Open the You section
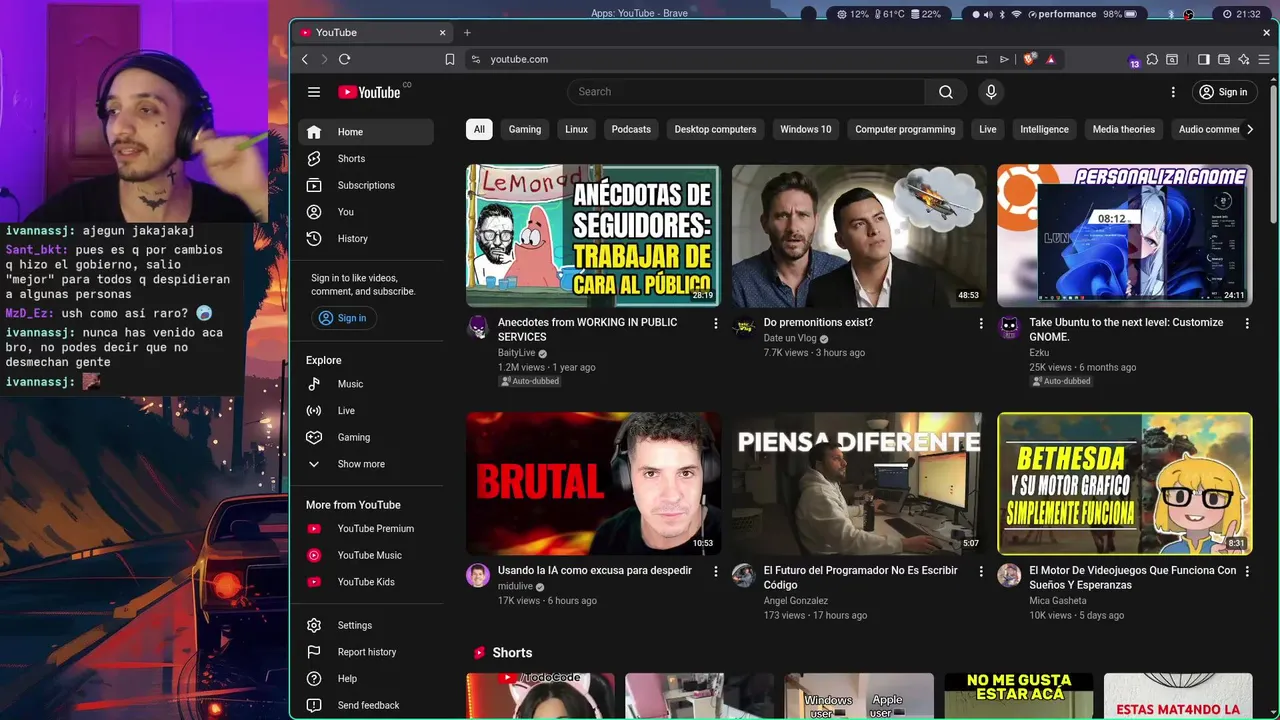 [x=365, y=212]
